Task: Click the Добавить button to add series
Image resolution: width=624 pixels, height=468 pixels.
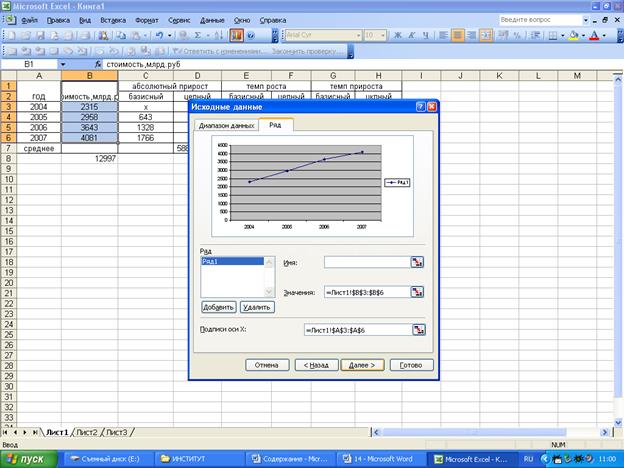Action: click(219, 307)
